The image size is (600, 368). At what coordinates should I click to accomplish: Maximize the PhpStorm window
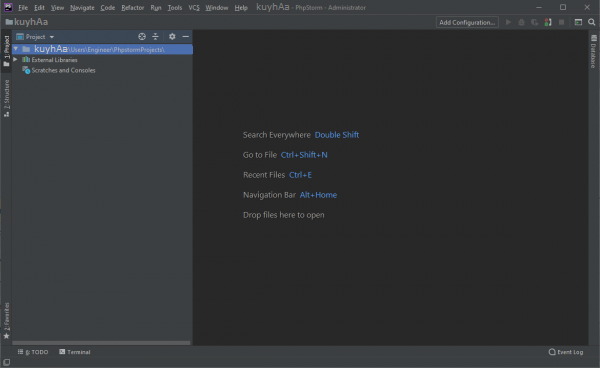pos(563,7)
